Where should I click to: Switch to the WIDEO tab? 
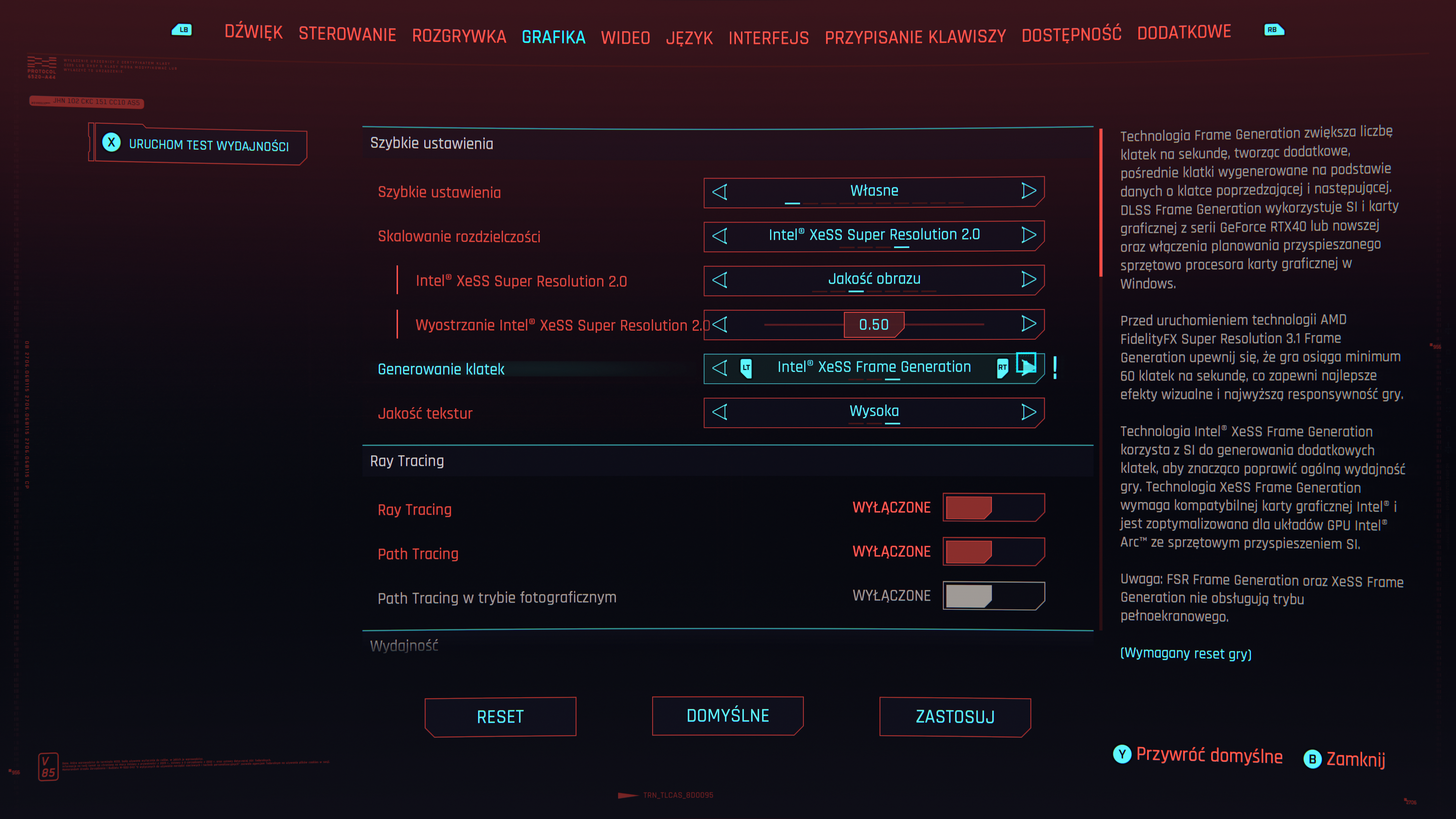point(625,38)
